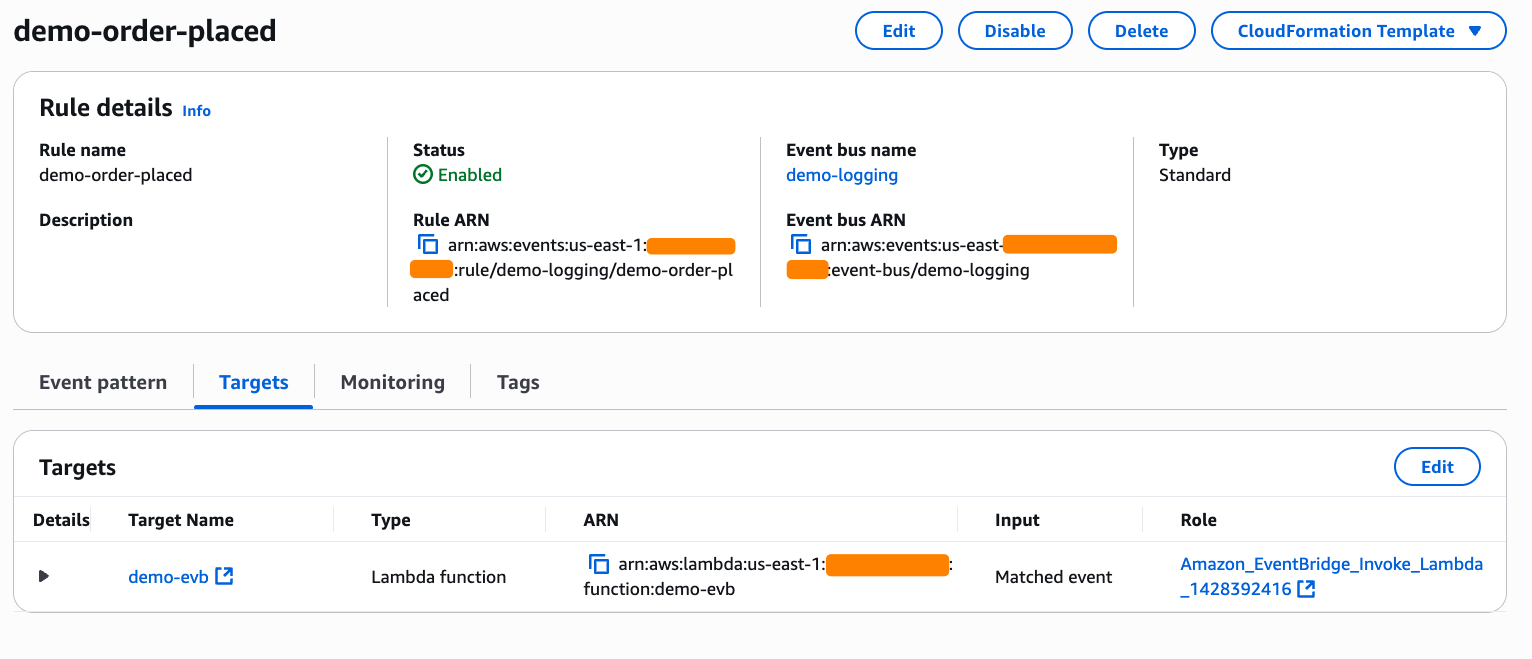Edit targets with Targets Edit button

pyautogui.click(x=1437, y=467)
